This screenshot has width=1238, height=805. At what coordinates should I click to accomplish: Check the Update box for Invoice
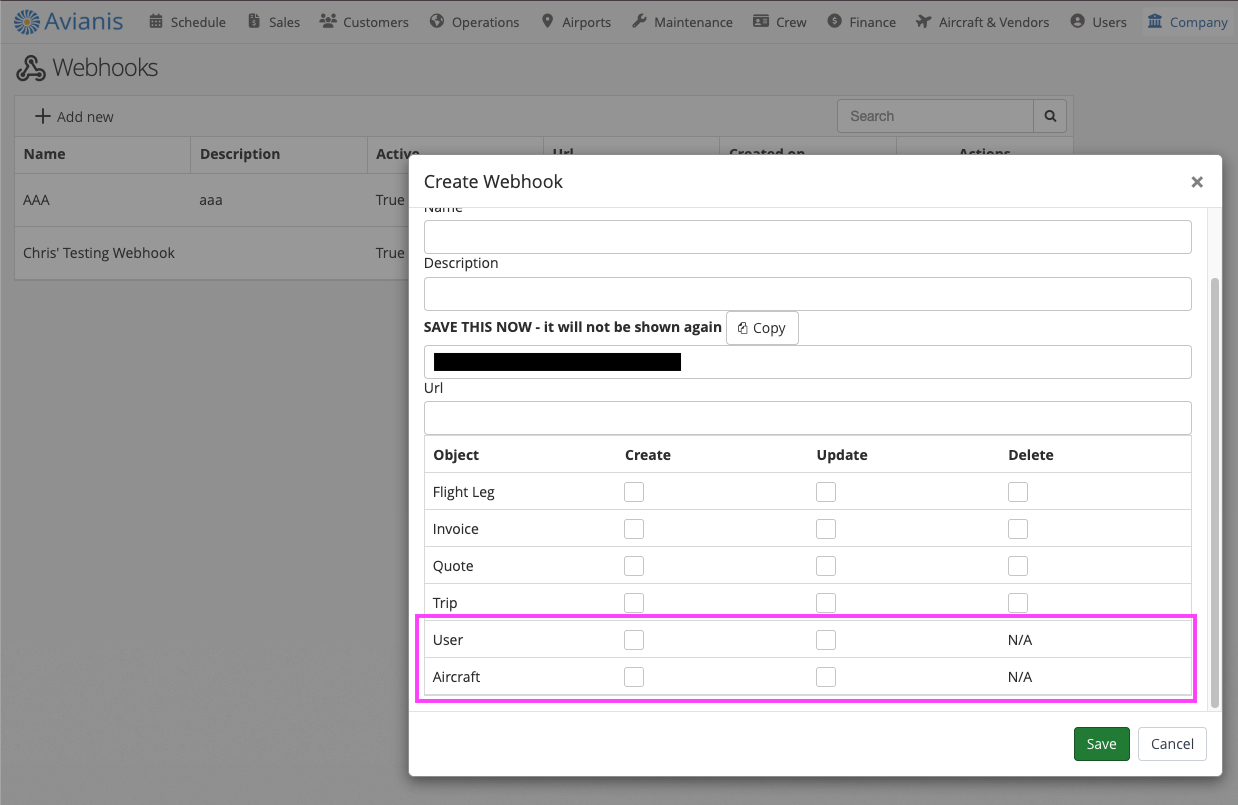tap(826, 529)
